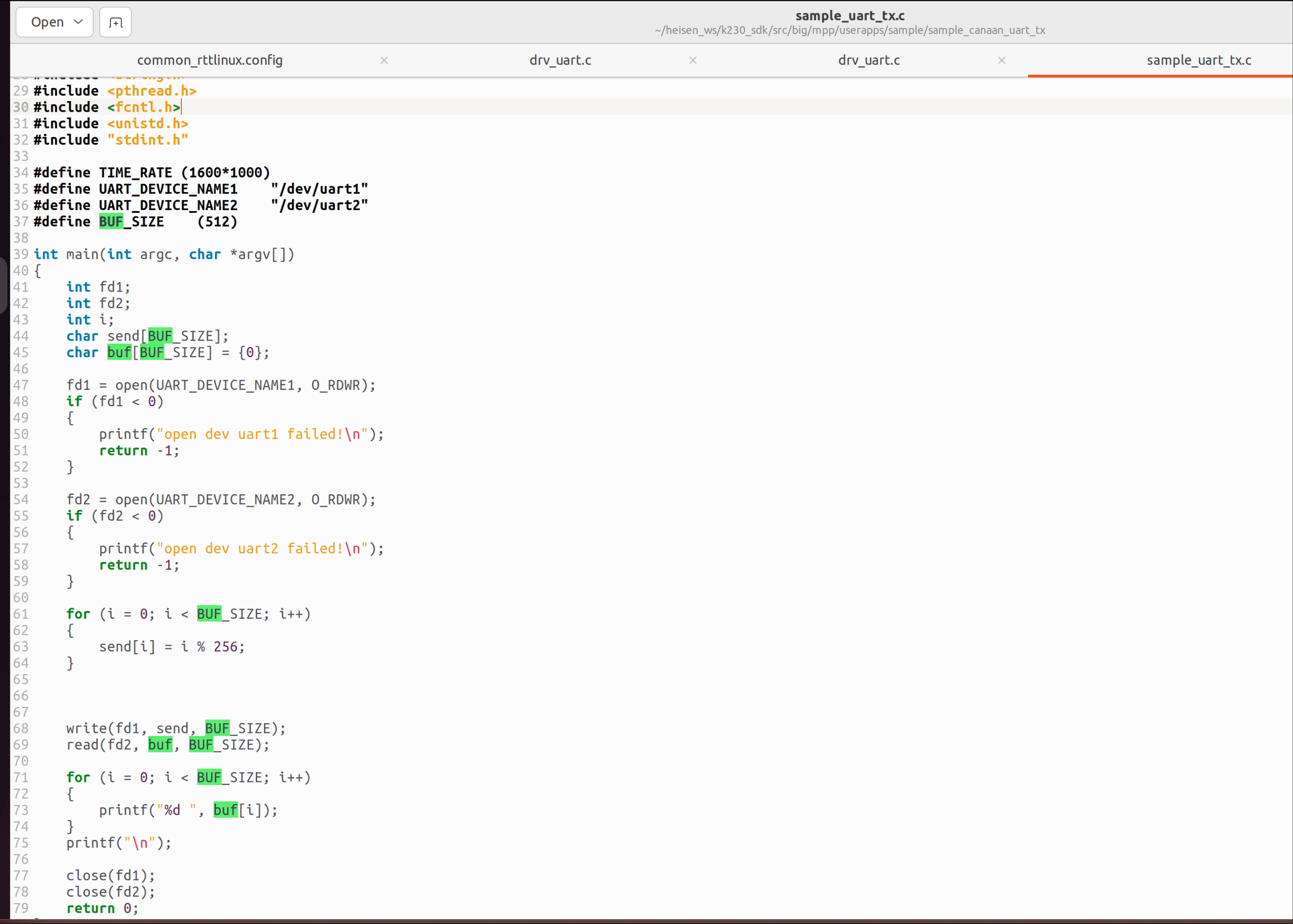
Task: Switch to the first drv_uart.c tab
Action: [560, 60]
